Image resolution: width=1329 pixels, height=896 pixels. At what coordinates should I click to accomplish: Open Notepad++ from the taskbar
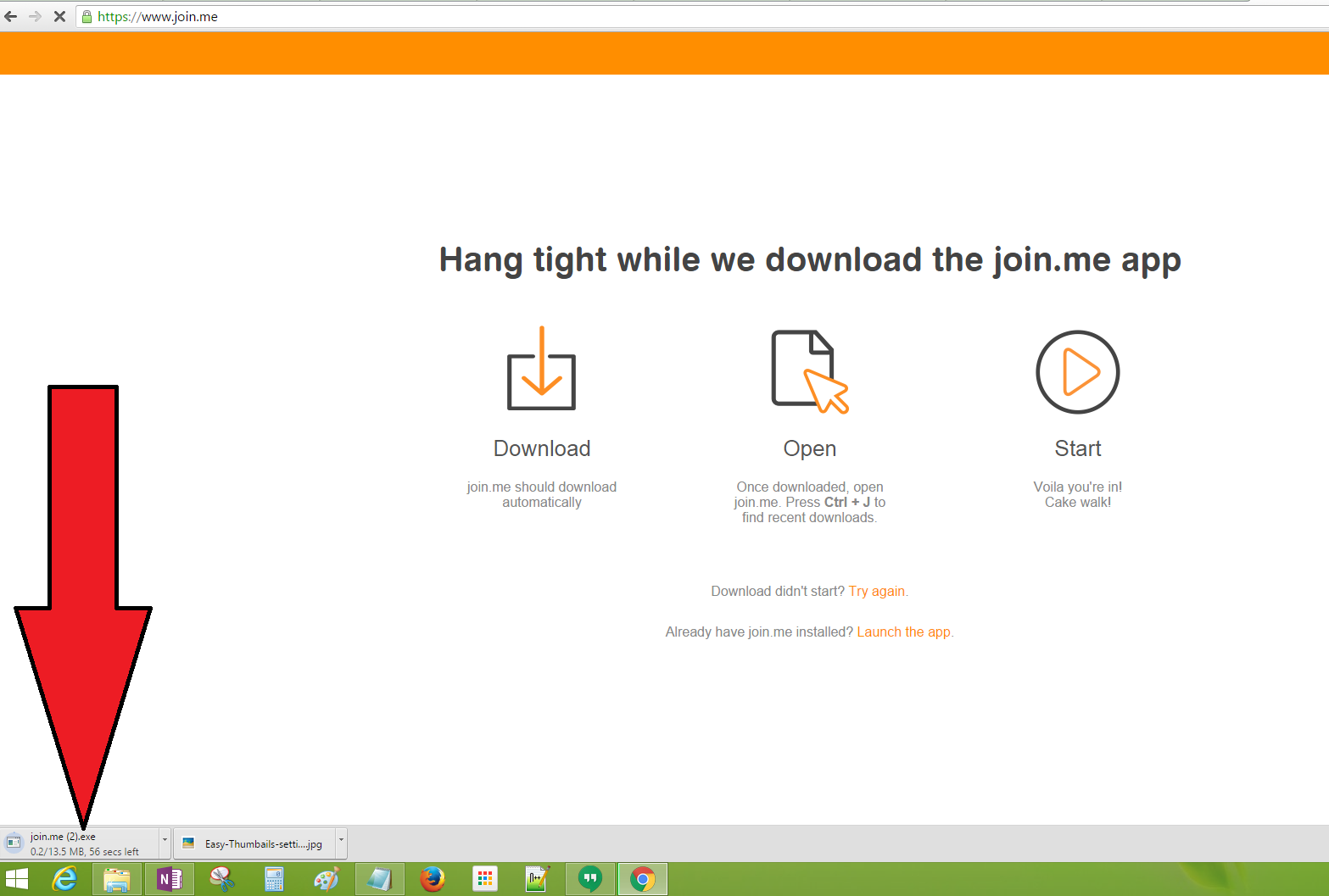538,879
